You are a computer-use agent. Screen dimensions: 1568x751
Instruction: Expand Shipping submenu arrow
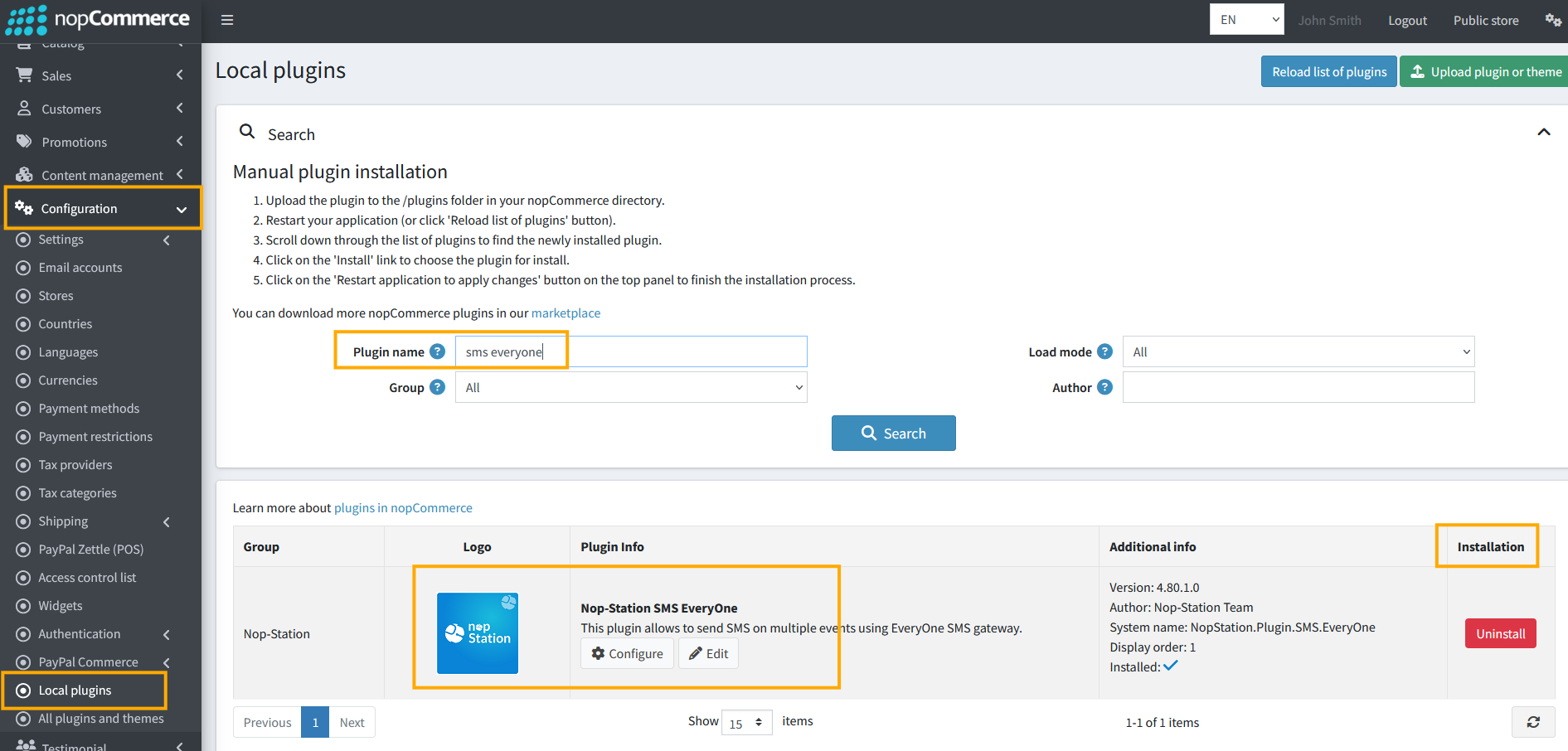coord(167,521)
